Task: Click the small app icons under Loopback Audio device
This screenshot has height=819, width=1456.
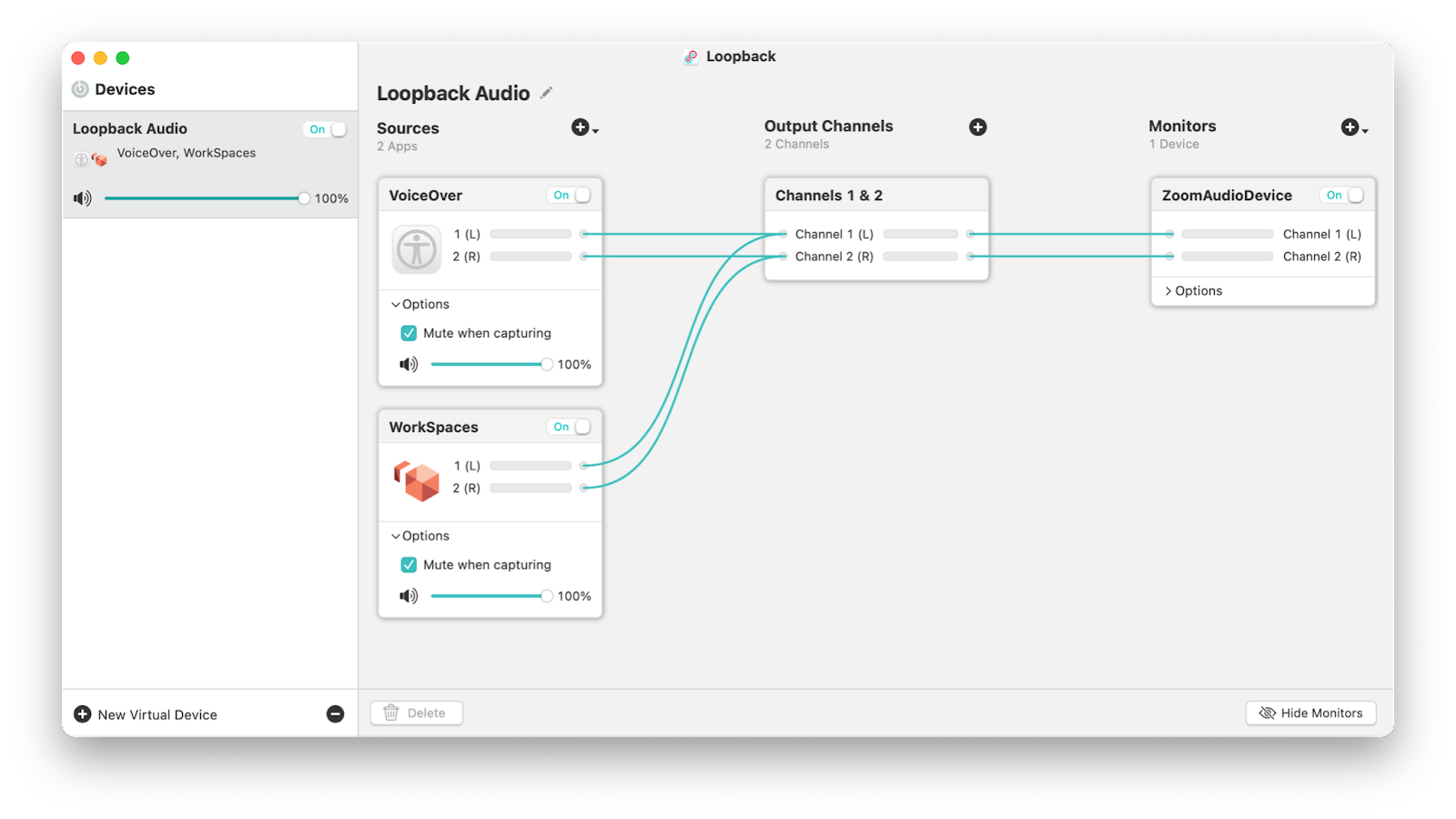Action: point(91,159)
